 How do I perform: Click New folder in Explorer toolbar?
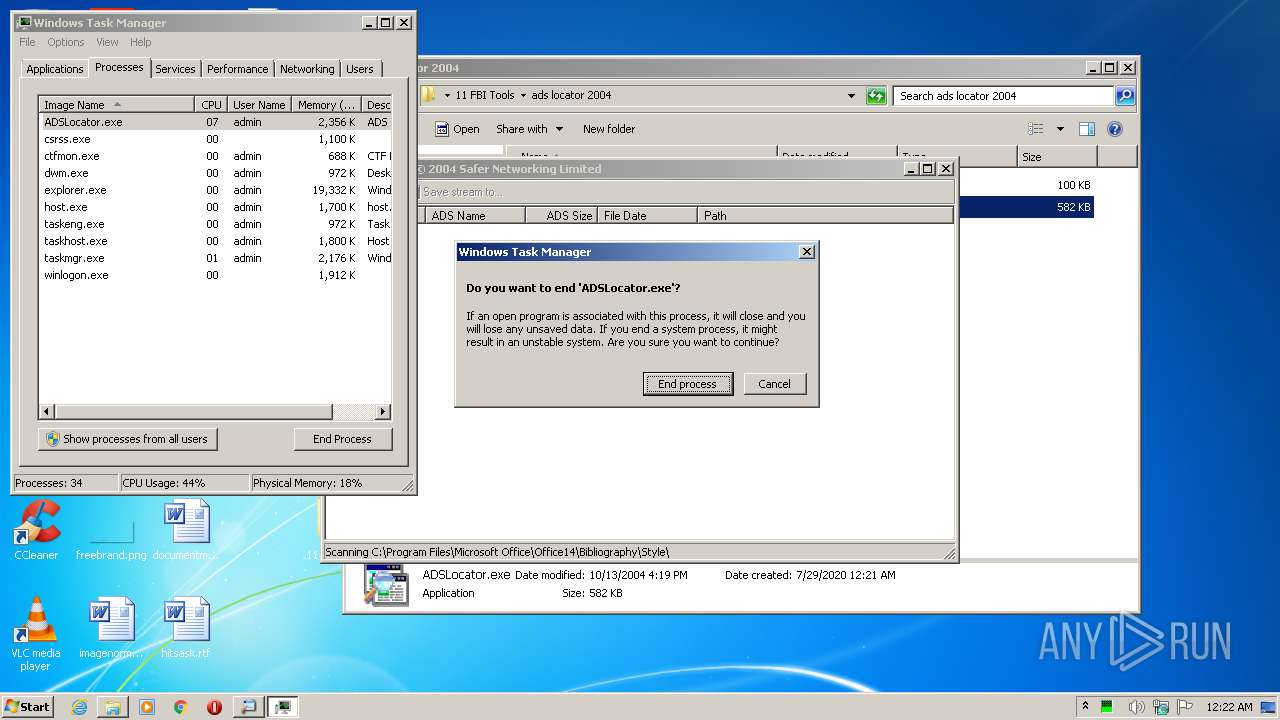pyautogui.click(x=609, y=129)
